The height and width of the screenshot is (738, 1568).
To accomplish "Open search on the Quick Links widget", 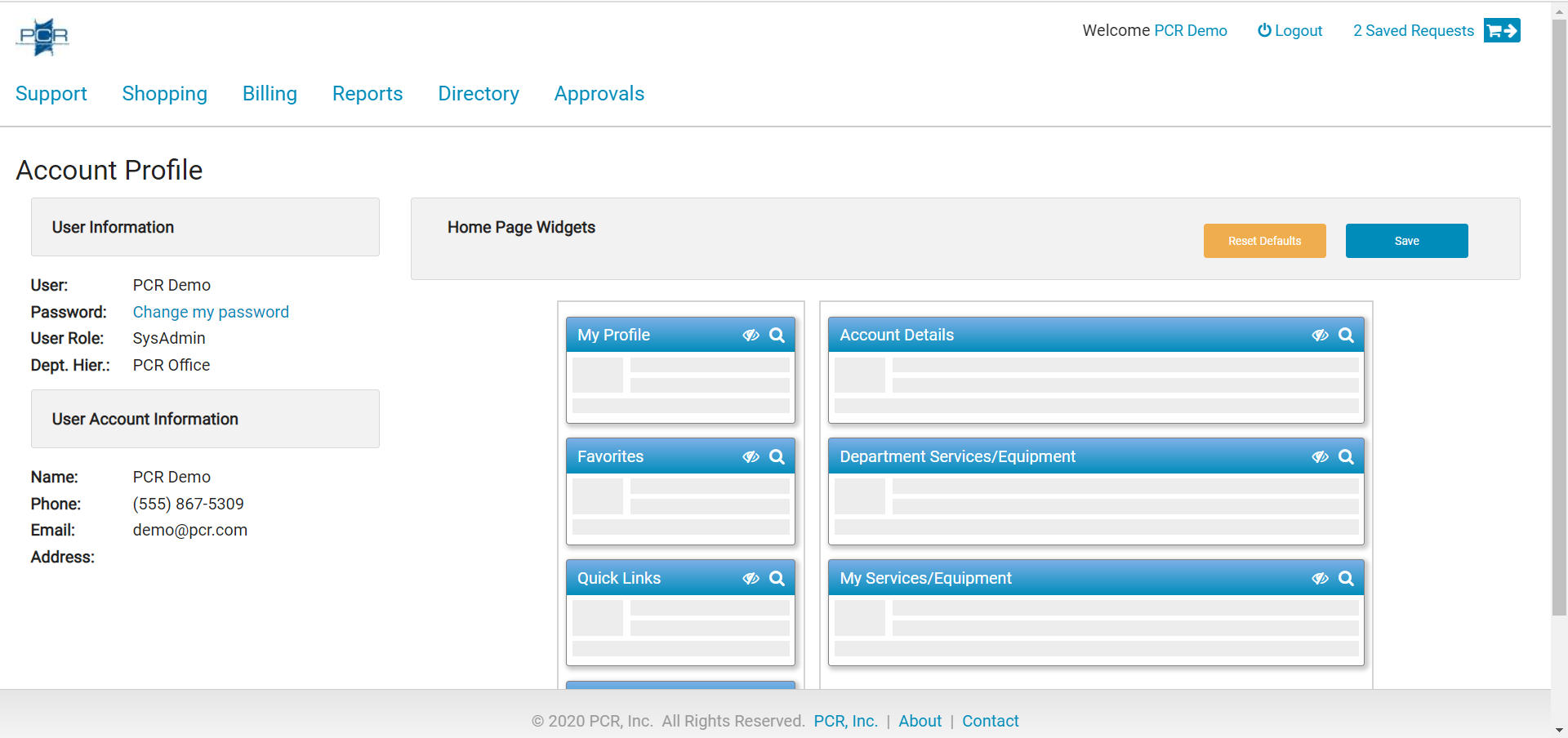I will [x=776, y=577].
